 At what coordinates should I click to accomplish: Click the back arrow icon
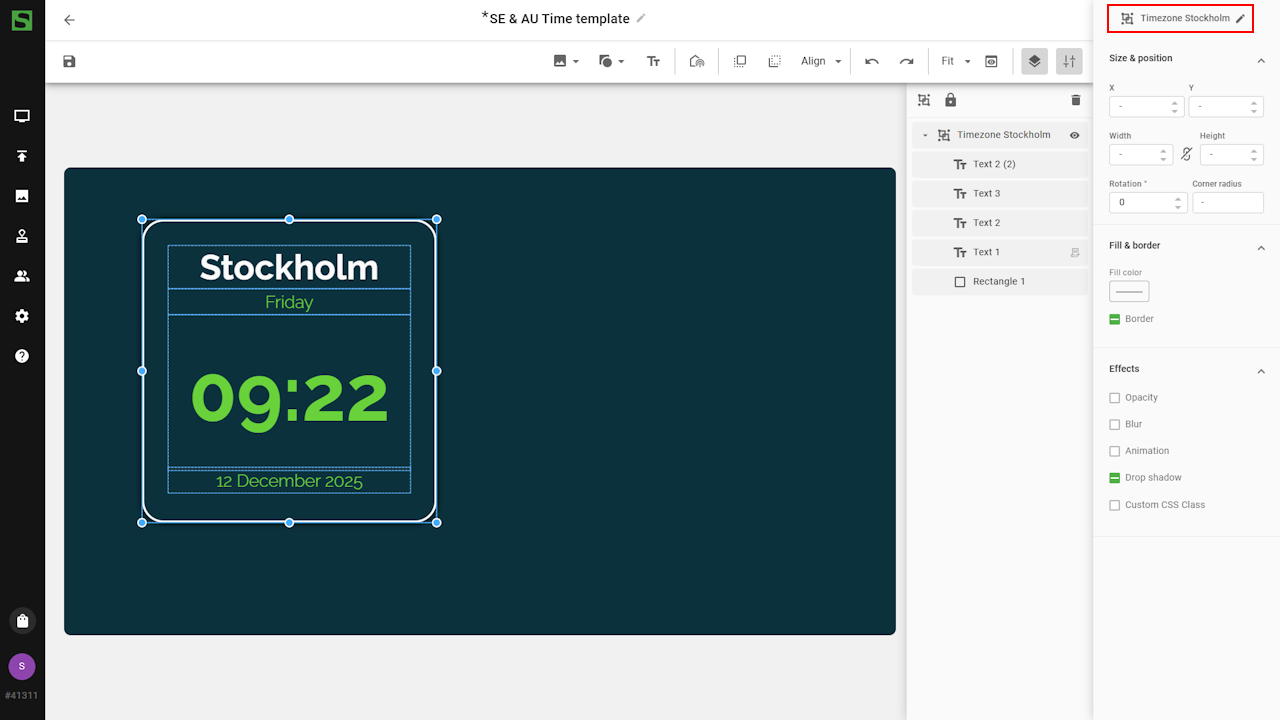69,19
